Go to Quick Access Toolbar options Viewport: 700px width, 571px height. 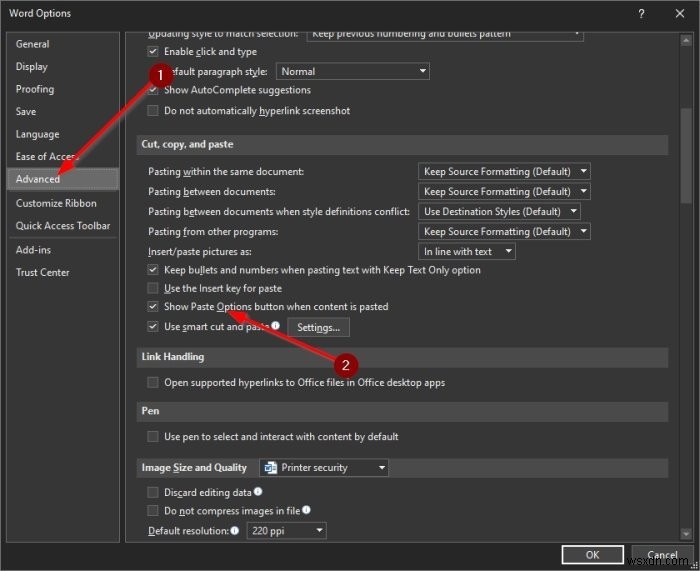tap(63, 225)
